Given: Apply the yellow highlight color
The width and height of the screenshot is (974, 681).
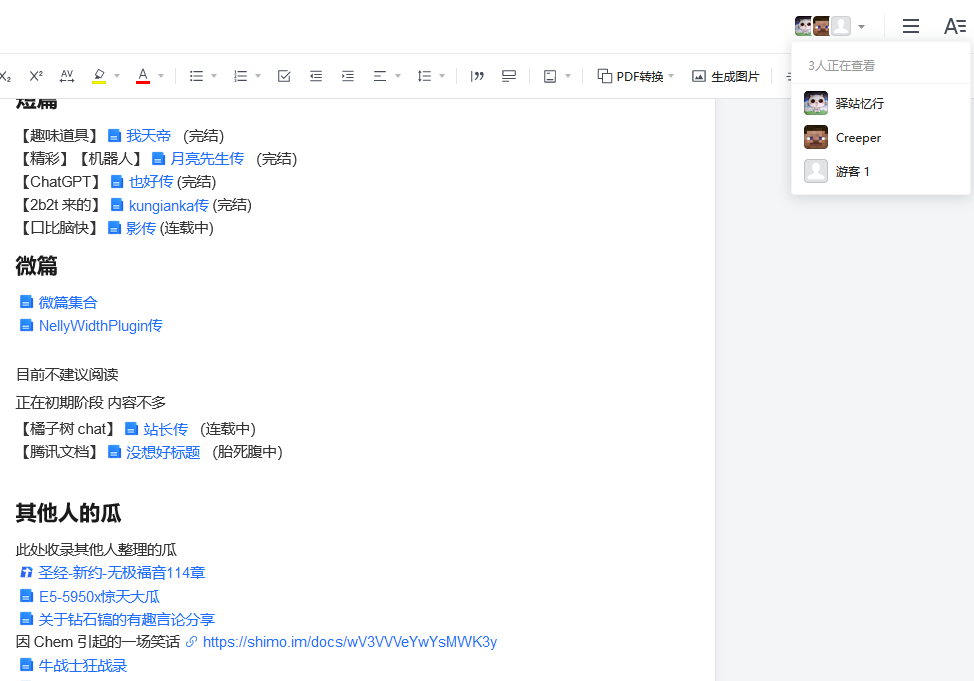Looking at the screenshot, I should point(99,76).
